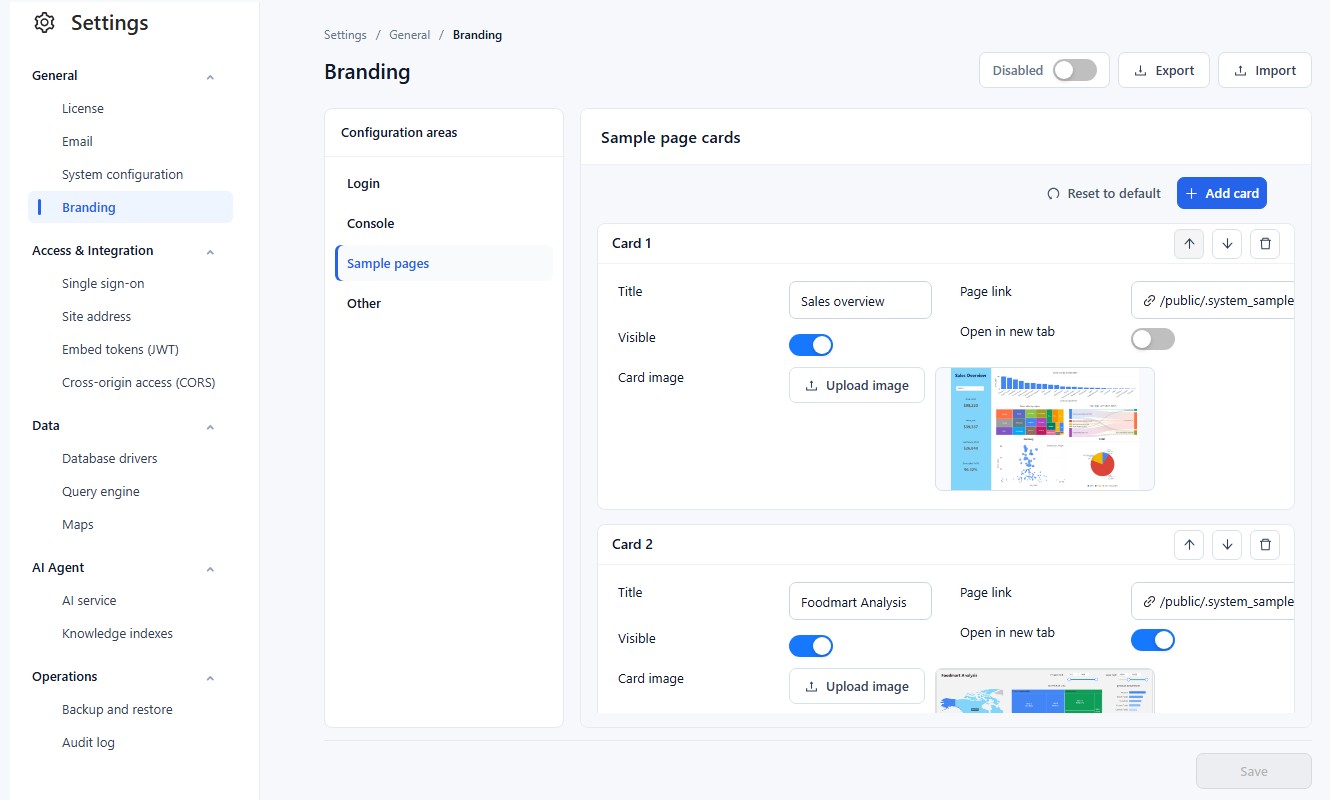Open Knowledge indexes page

click(x=117, y=633)
